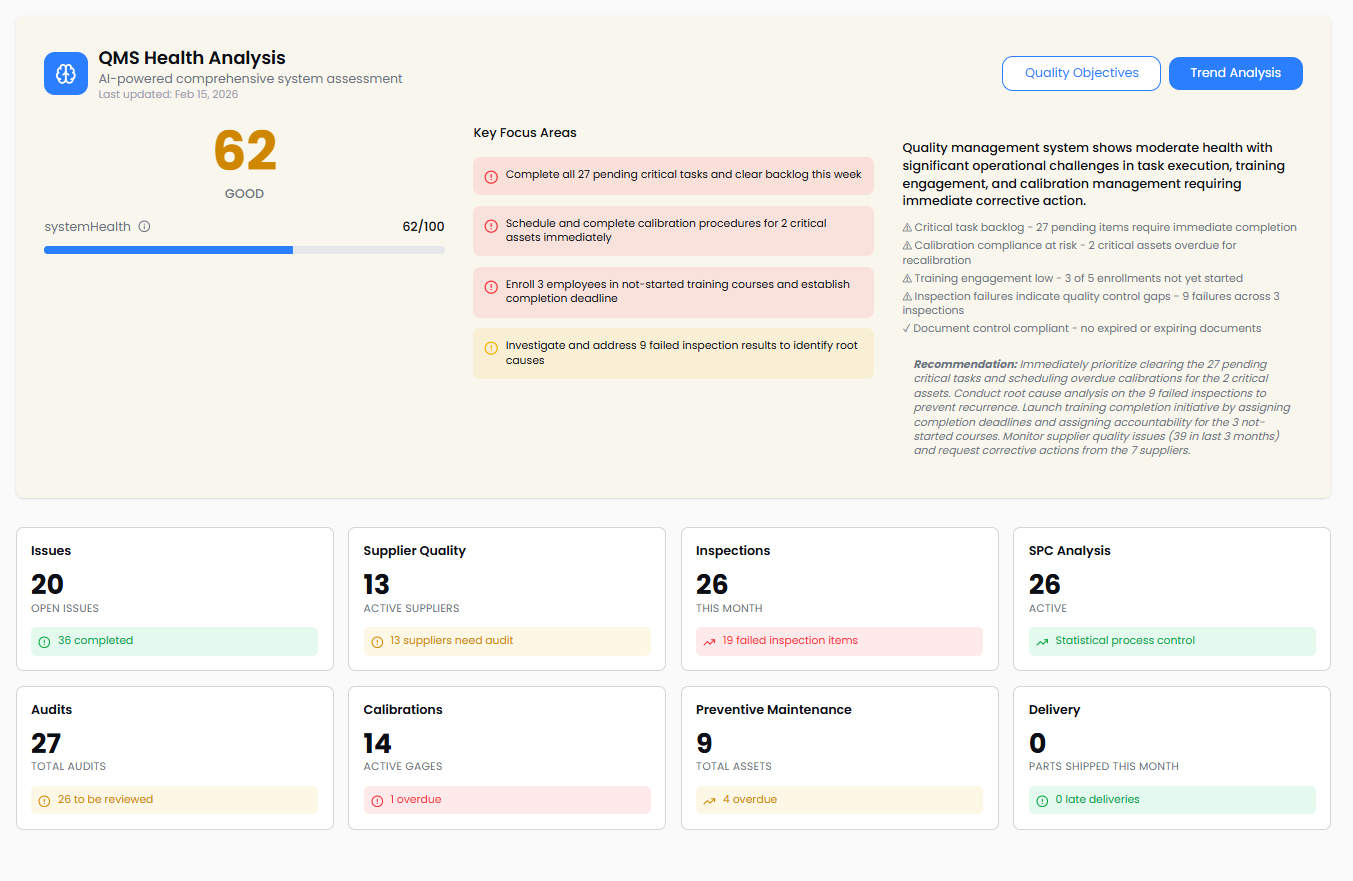The image size is (1353, 881).
Task: Click the icon next to 36 completed
Action: click(x=44, y=641)
